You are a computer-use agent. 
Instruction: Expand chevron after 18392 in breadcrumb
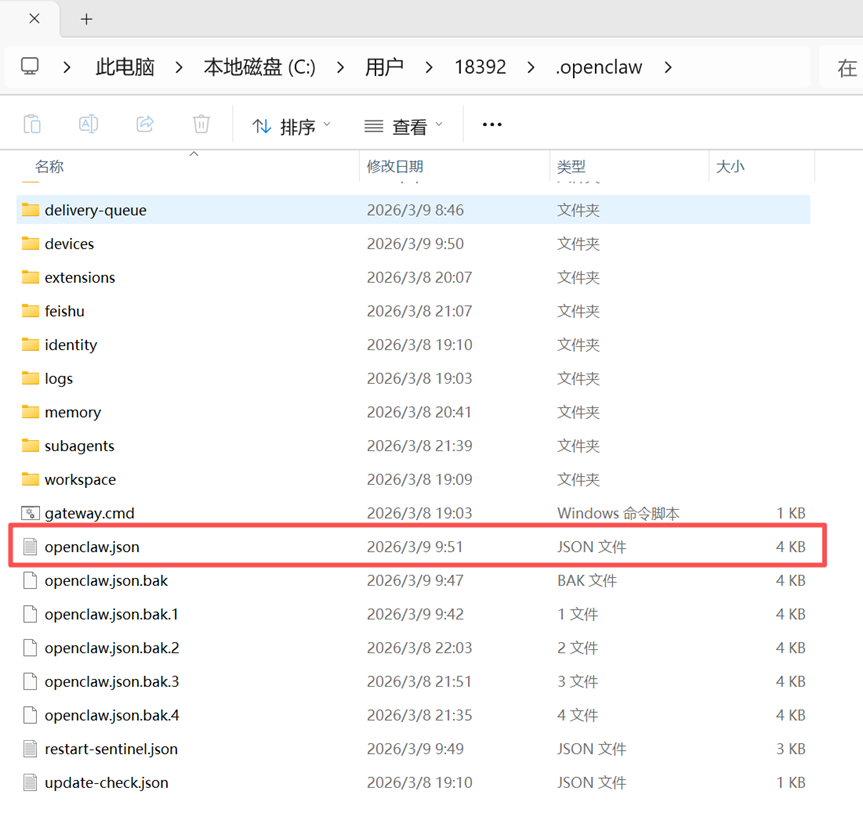tap(531, 68)
